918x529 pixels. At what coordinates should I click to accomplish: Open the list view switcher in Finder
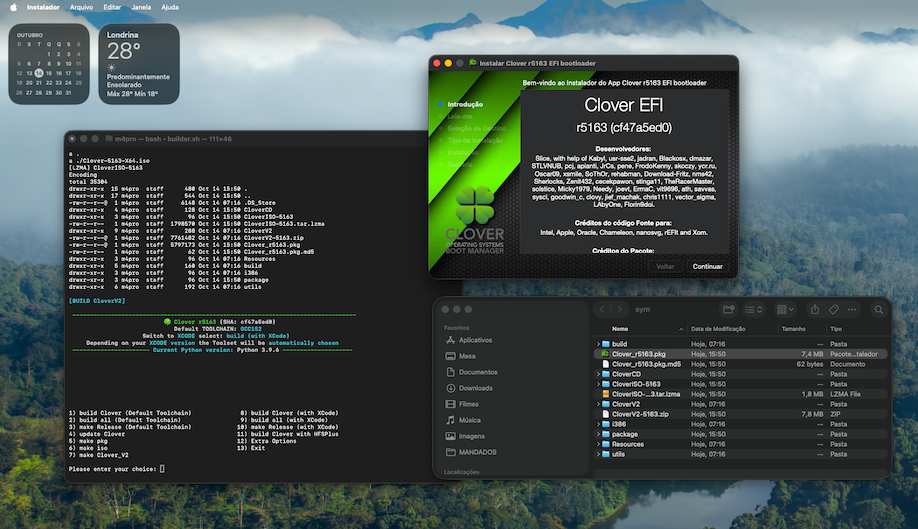click(753, 310)
